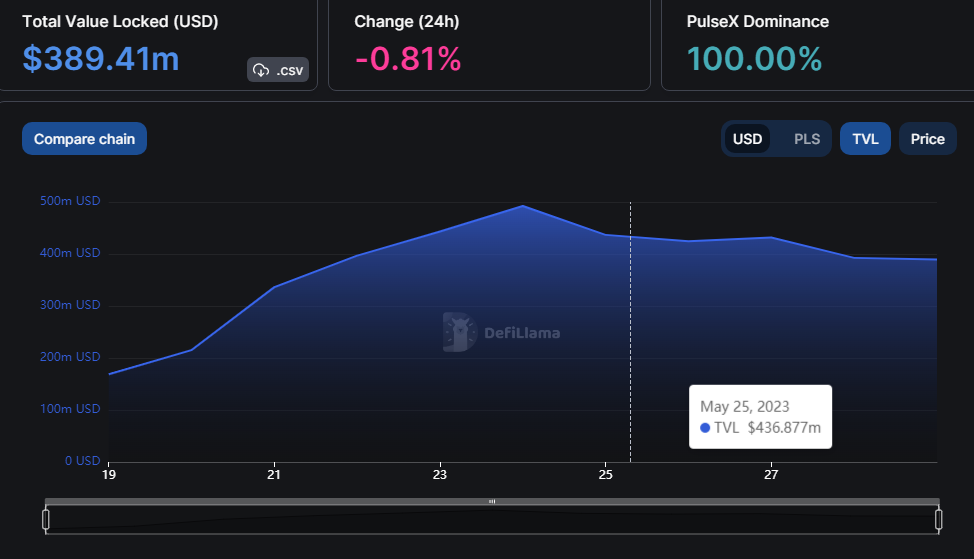Click the $436.877m tooltip TVL value
Viewport: 974px width, 559px height.
(x=784, y=427)
